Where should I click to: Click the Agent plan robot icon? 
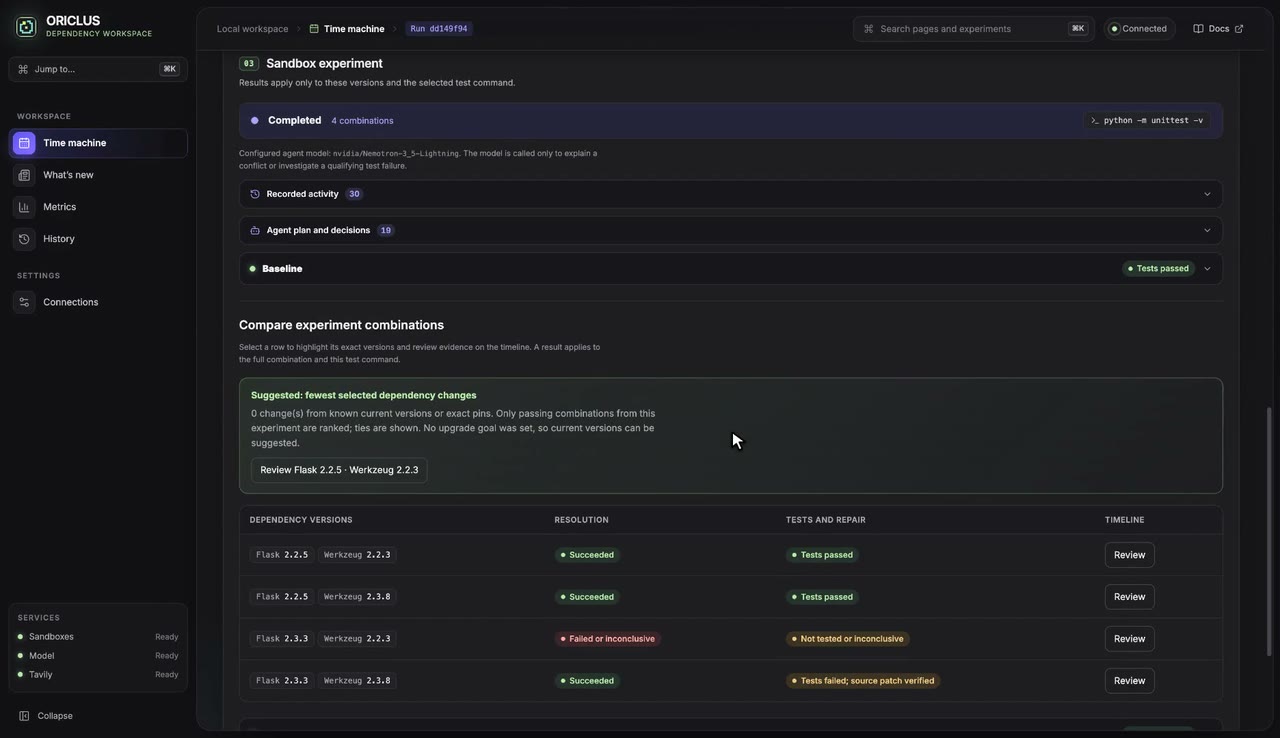tap(255, 230)
